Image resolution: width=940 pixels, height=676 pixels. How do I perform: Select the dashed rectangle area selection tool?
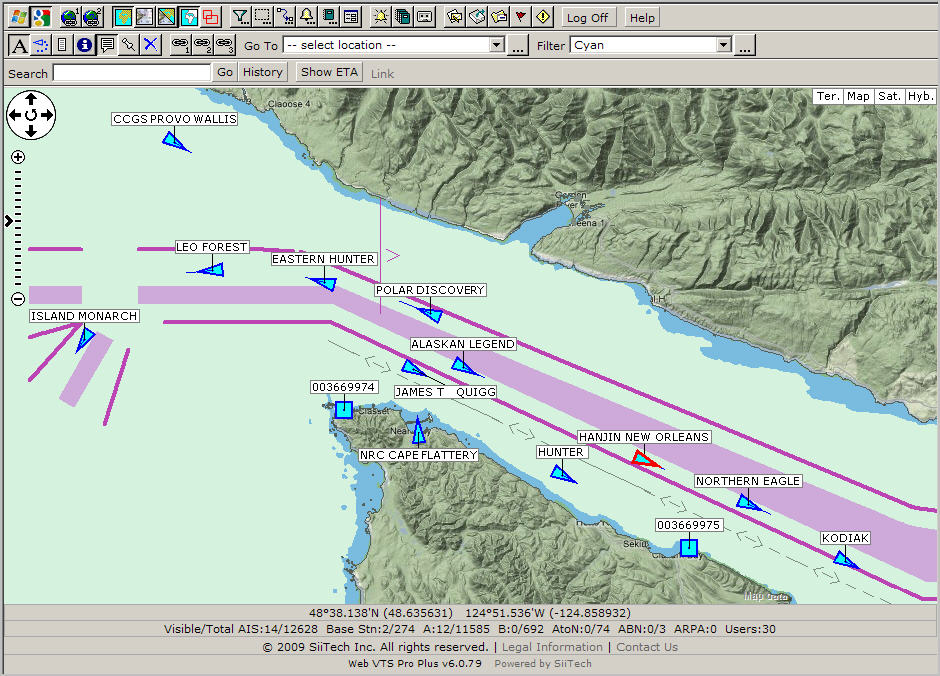(263, 17)
